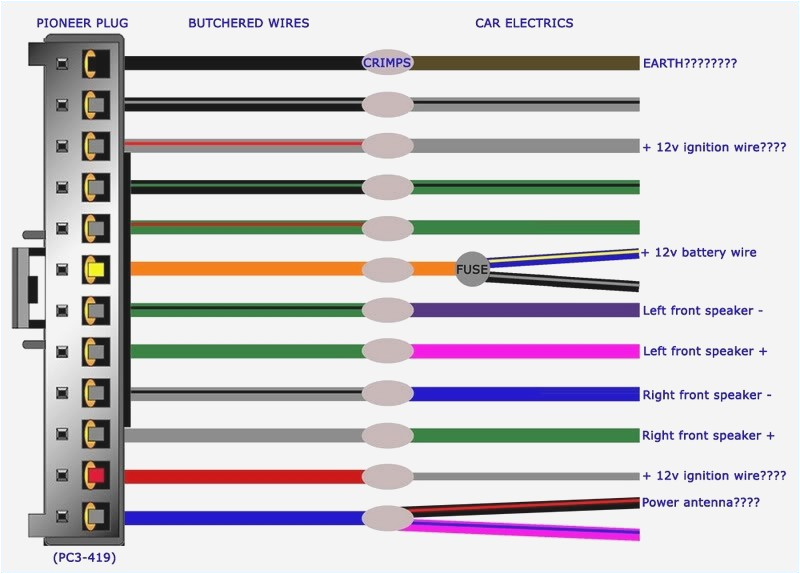Click the crimp joining the red wire
Image resolution: width=800 pixels, height=574 pixels.
pyautogui.click(x=387, y=477)
